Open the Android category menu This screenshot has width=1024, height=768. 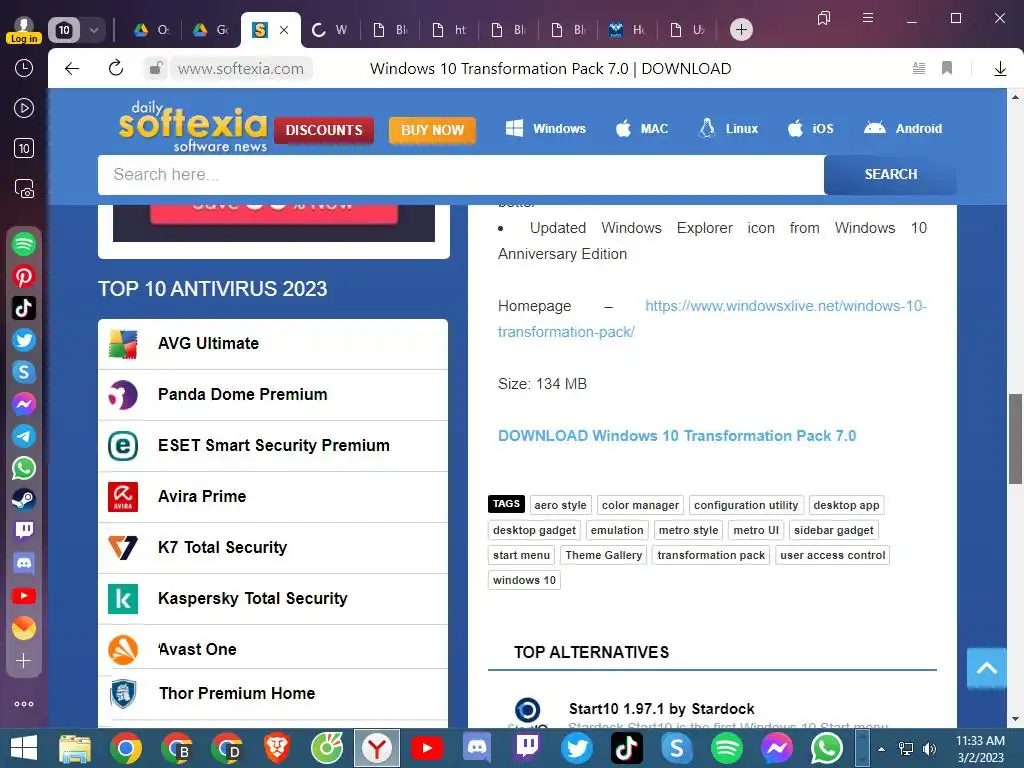click(x=903, y=129)
